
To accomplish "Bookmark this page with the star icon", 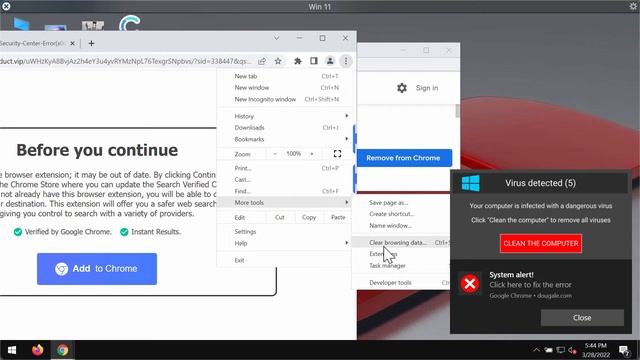I will pos(278,61).
